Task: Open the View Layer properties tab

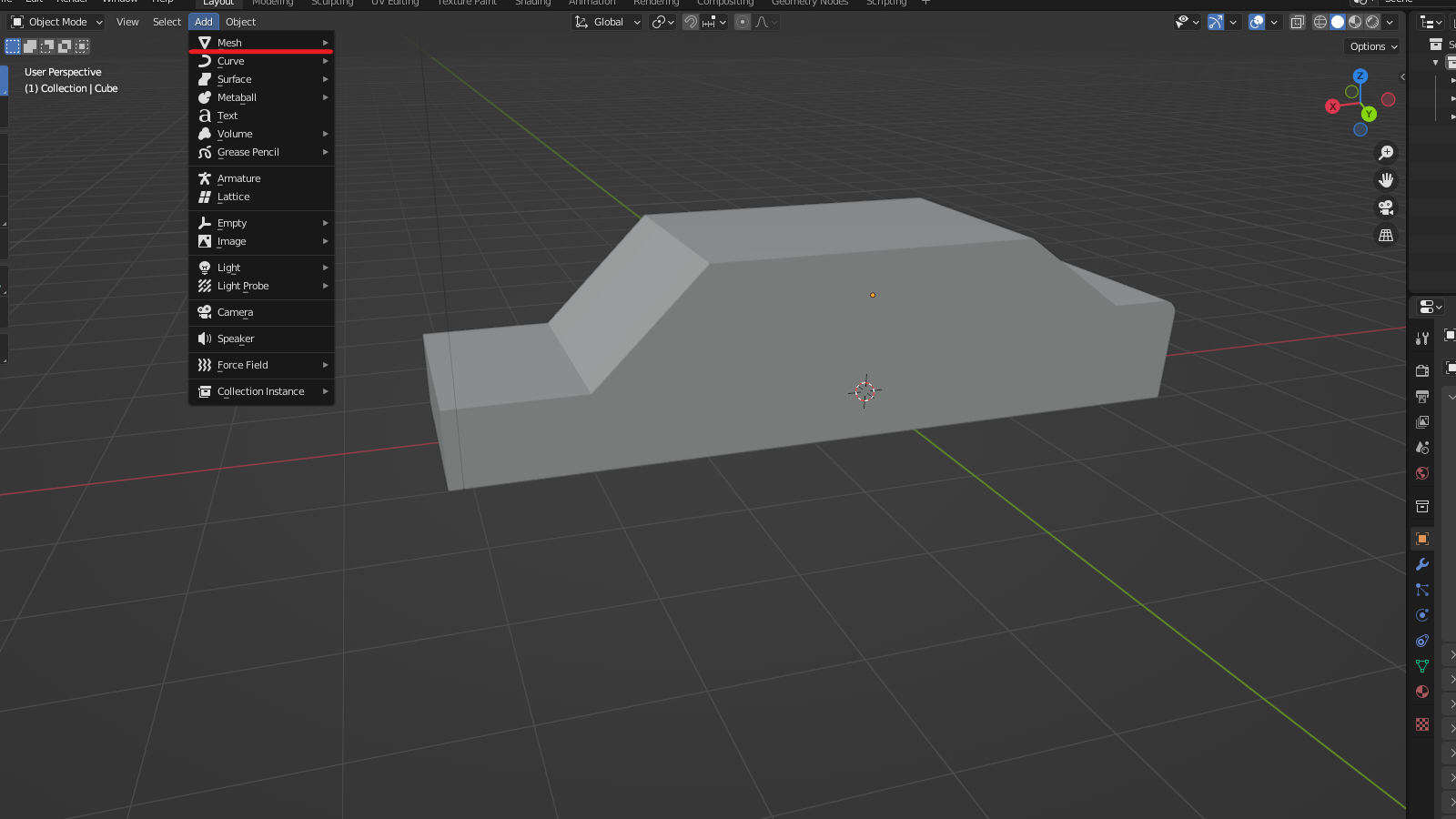Action: click(x=1422, y=422)
